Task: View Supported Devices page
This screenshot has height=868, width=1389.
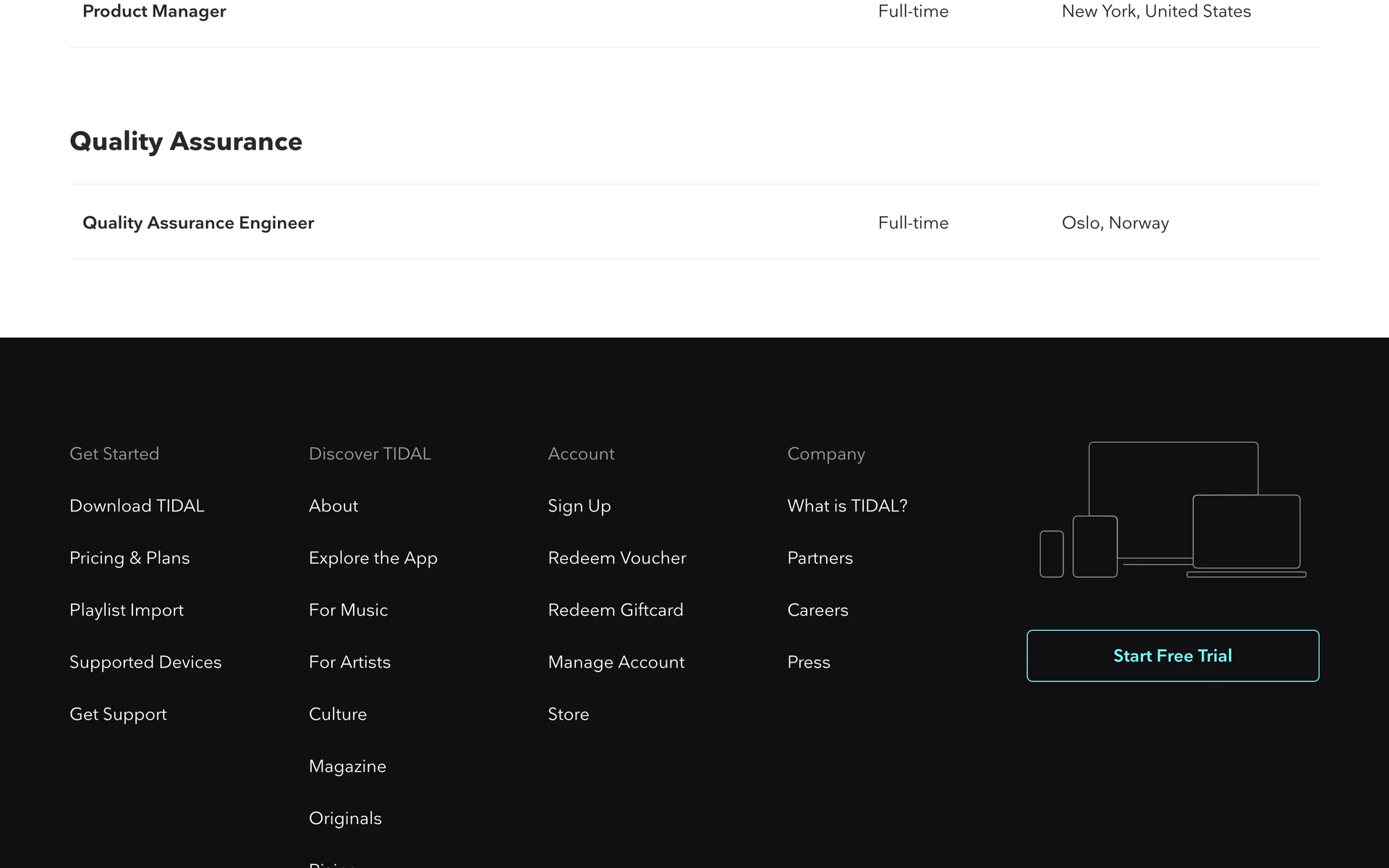Action: (x=145, y=662)
